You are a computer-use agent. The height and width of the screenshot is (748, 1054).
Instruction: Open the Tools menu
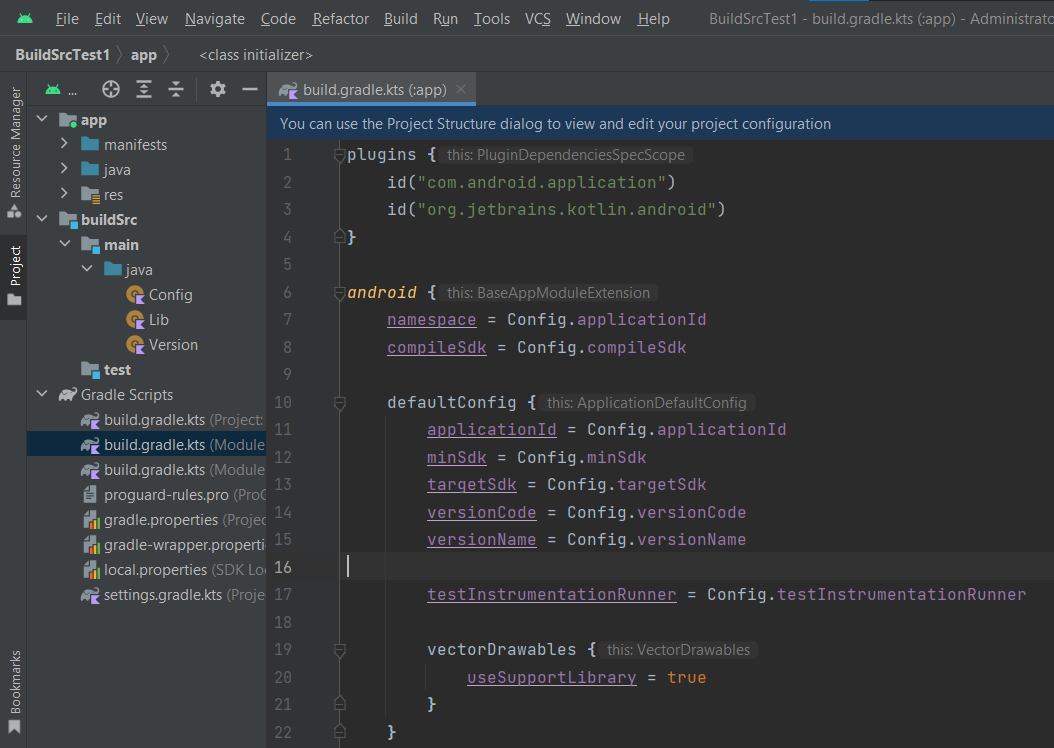click(491, 19)
